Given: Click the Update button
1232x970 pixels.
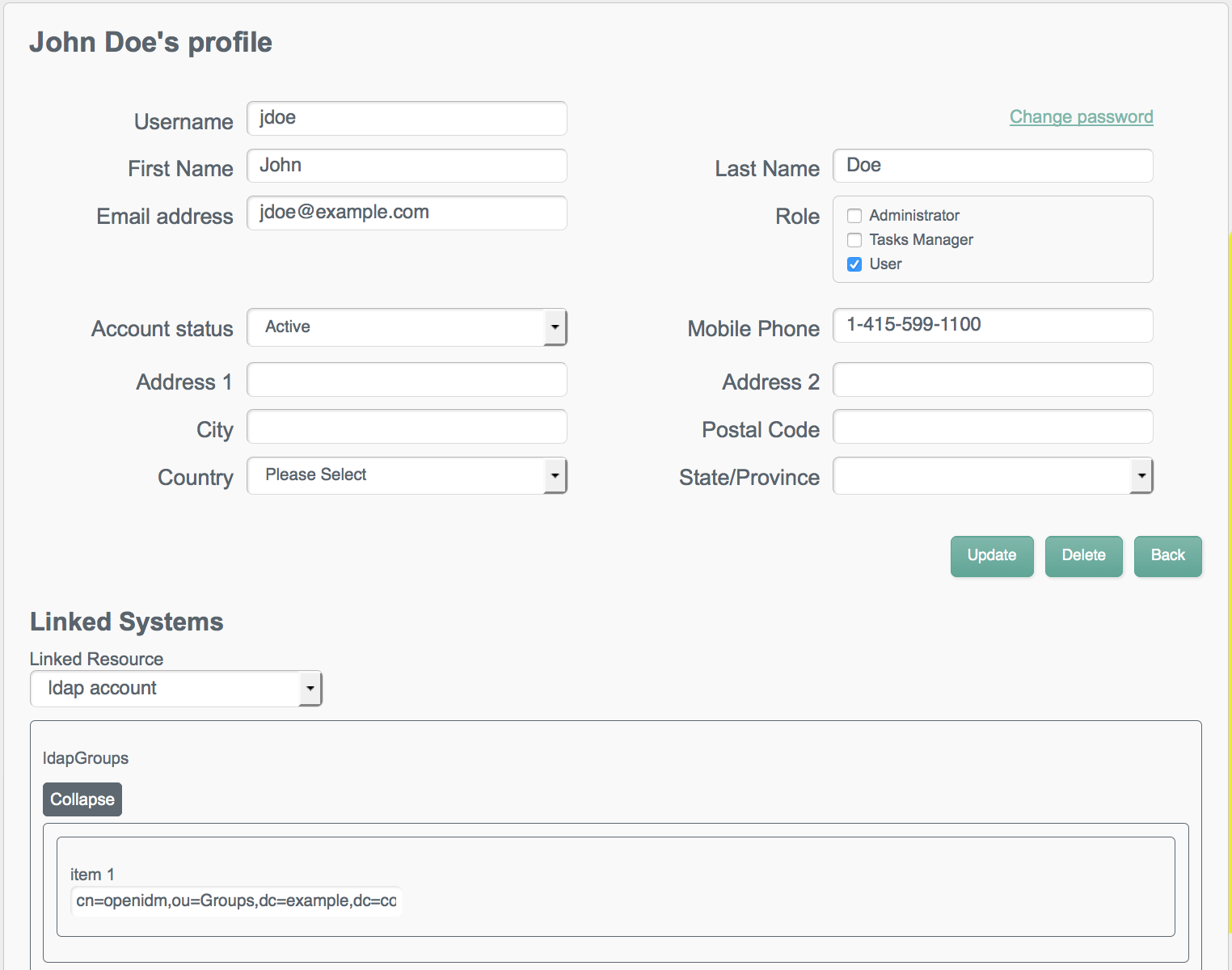Looking at the screenshot, I should point(992,556).
